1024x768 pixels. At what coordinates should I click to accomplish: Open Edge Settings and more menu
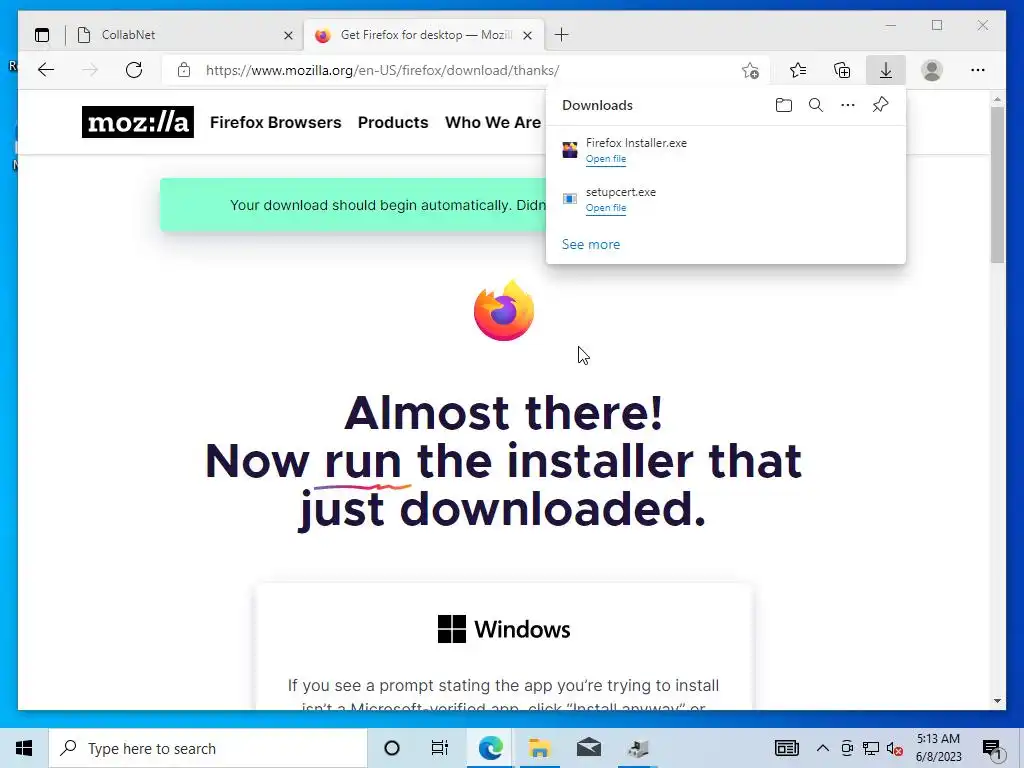click(x=978, y=70)
